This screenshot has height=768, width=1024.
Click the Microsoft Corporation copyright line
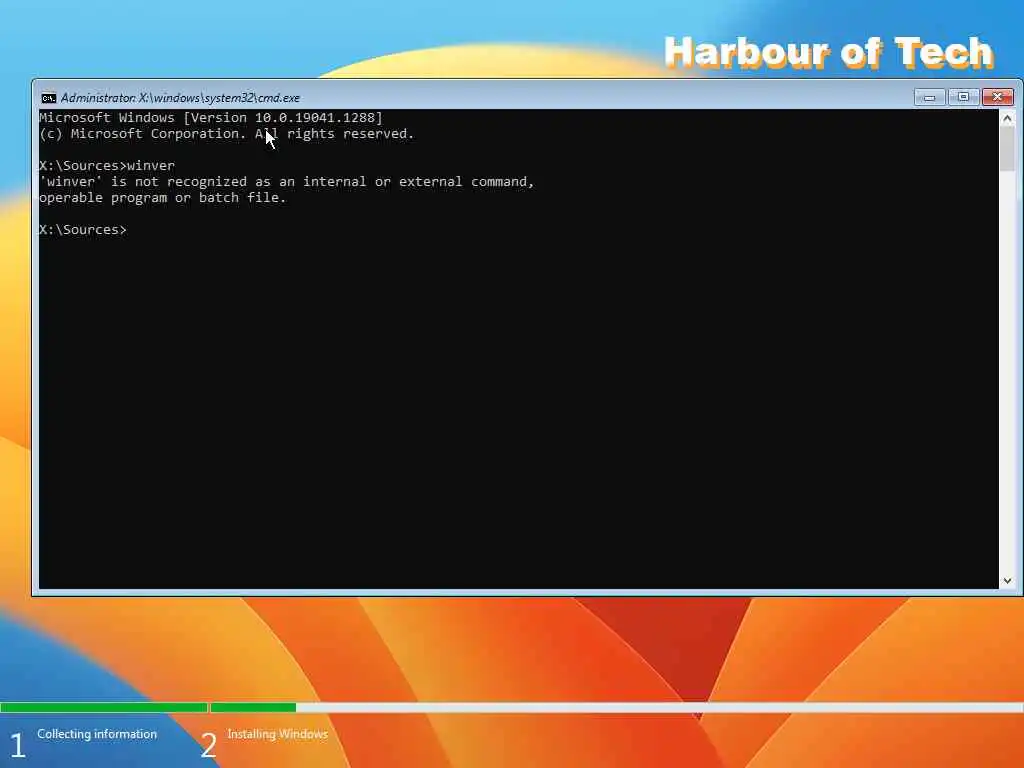(227, 134)
